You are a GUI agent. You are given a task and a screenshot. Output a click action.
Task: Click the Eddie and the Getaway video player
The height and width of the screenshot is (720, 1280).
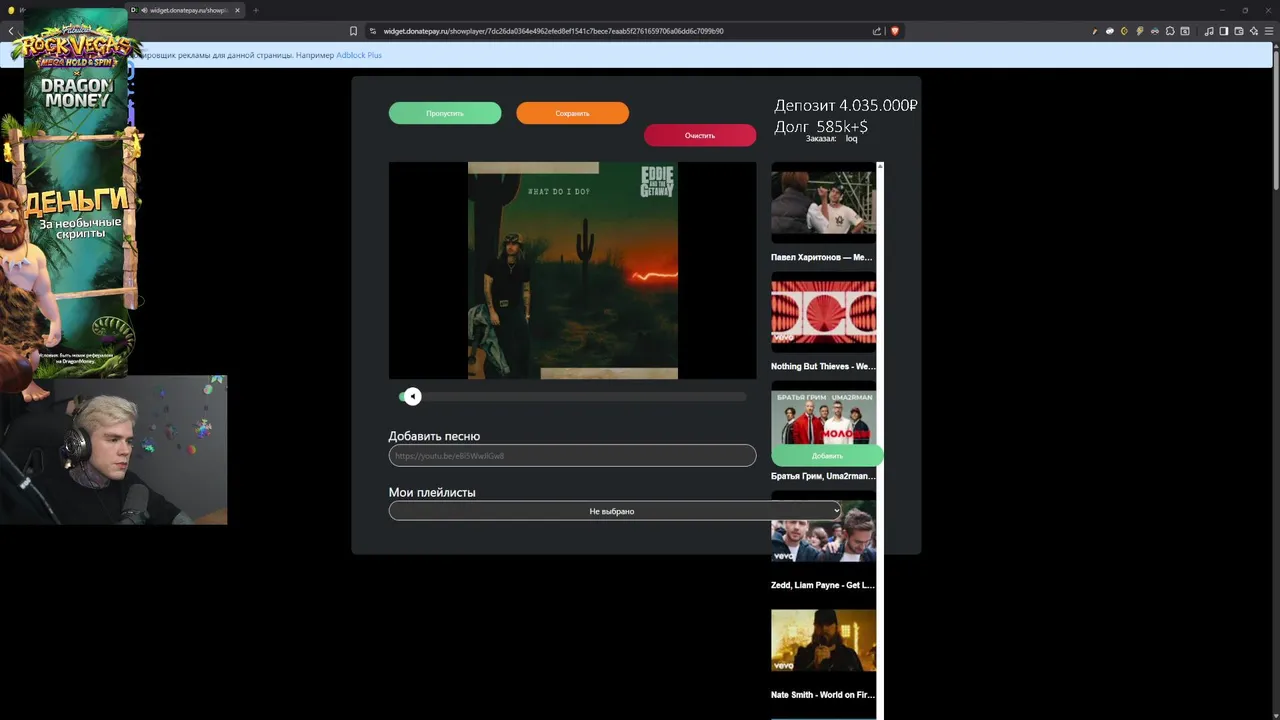(x=572, y=270)
